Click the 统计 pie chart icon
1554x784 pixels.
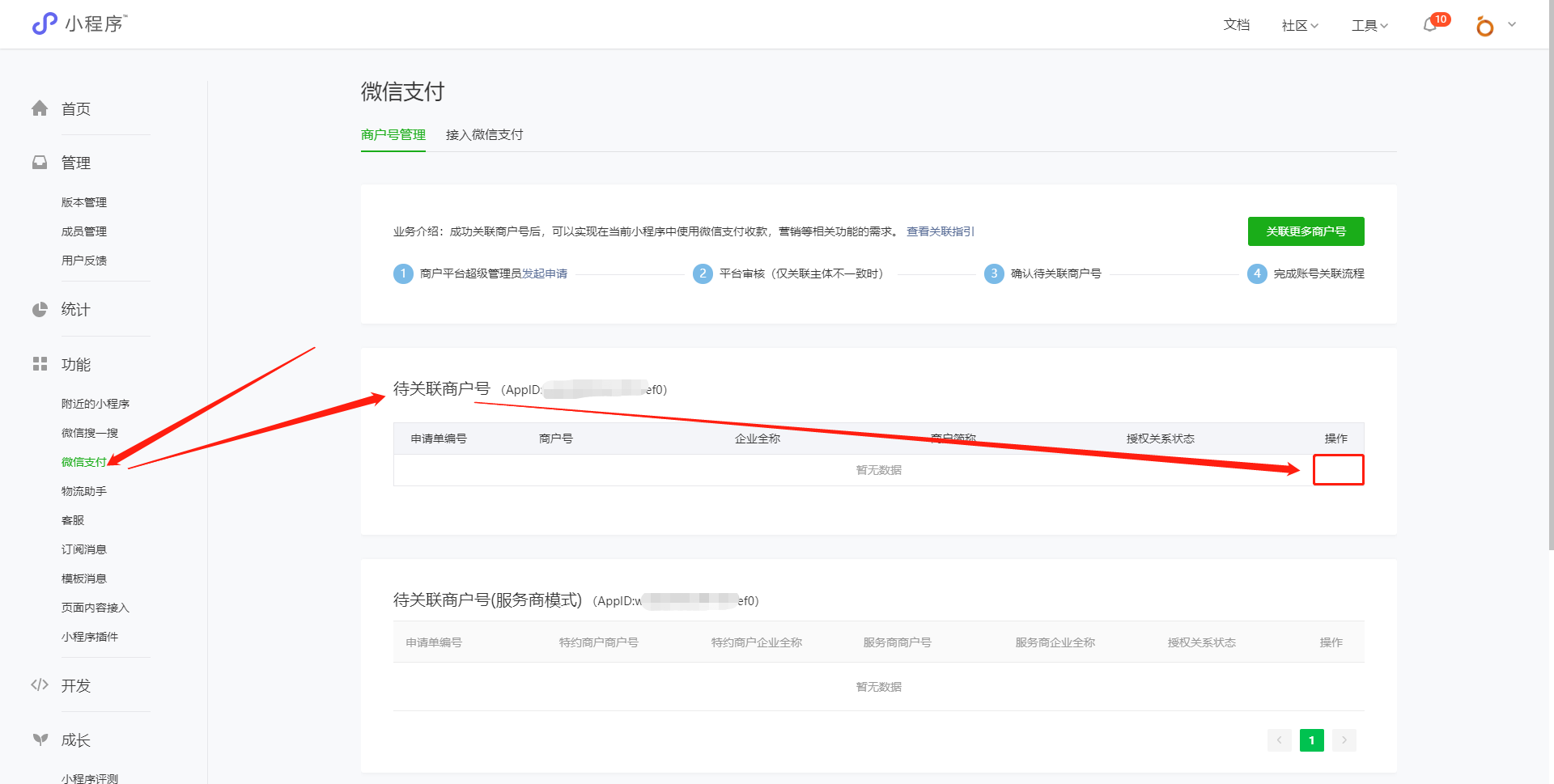pyautogui.click(x=40, y=309)
